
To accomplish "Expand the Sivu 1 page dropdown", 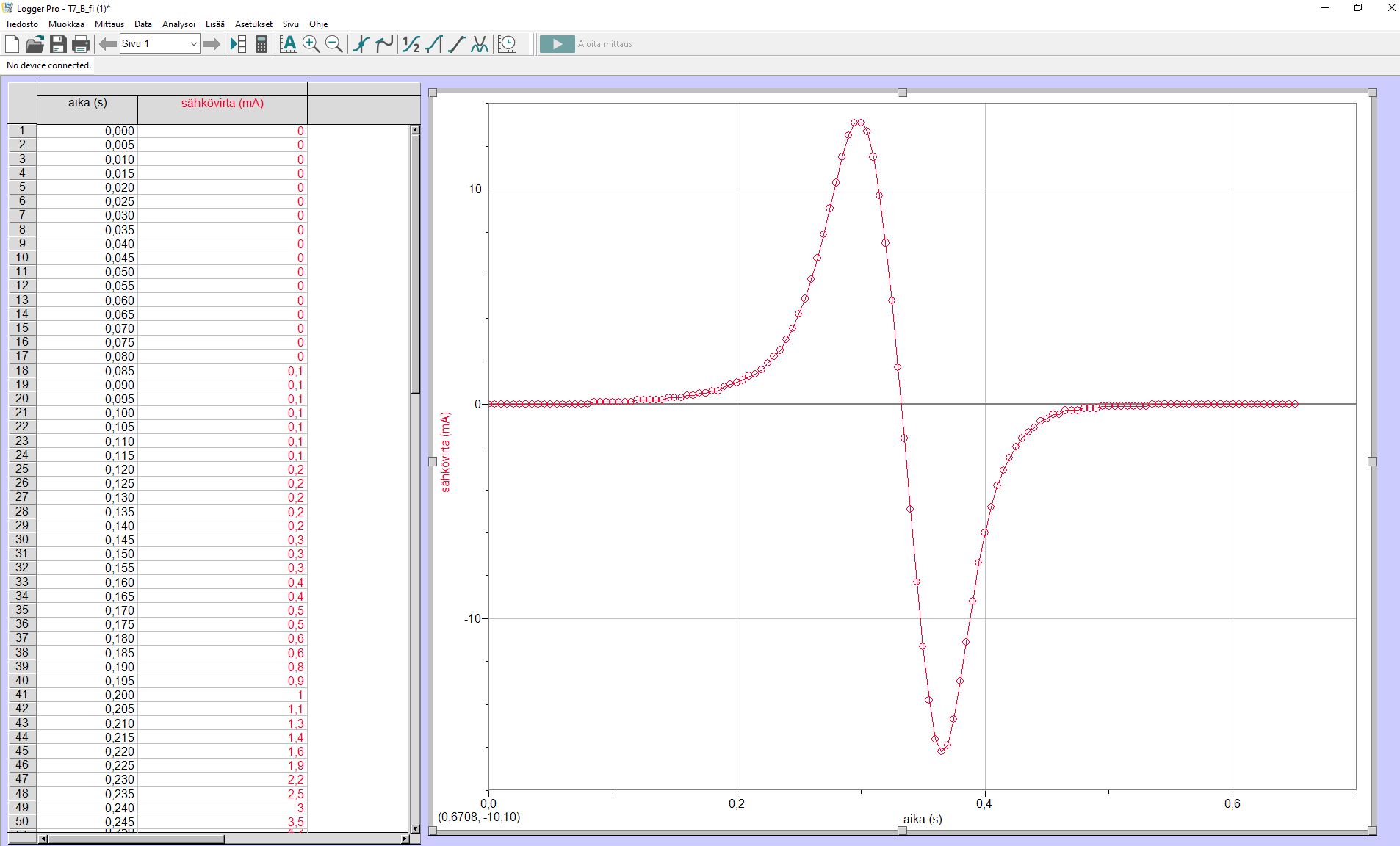I will (193, 44).
